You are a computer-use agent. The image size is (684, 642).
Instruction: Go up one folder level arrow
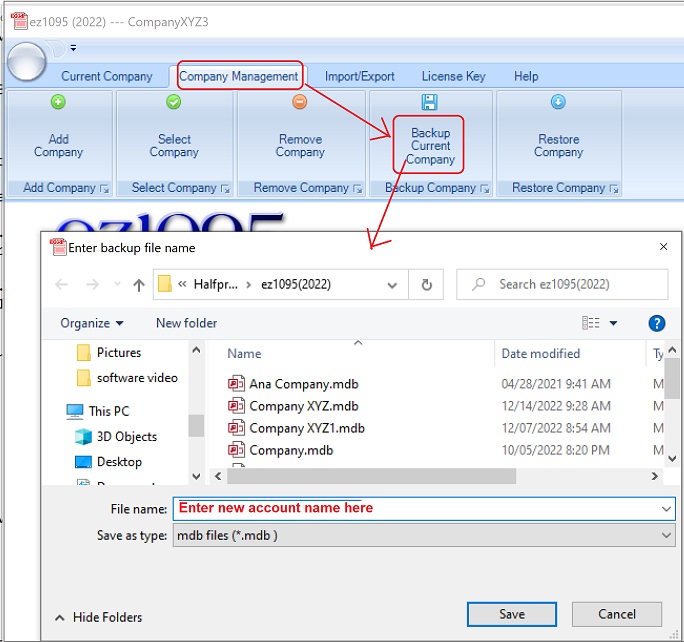(138, 285)
